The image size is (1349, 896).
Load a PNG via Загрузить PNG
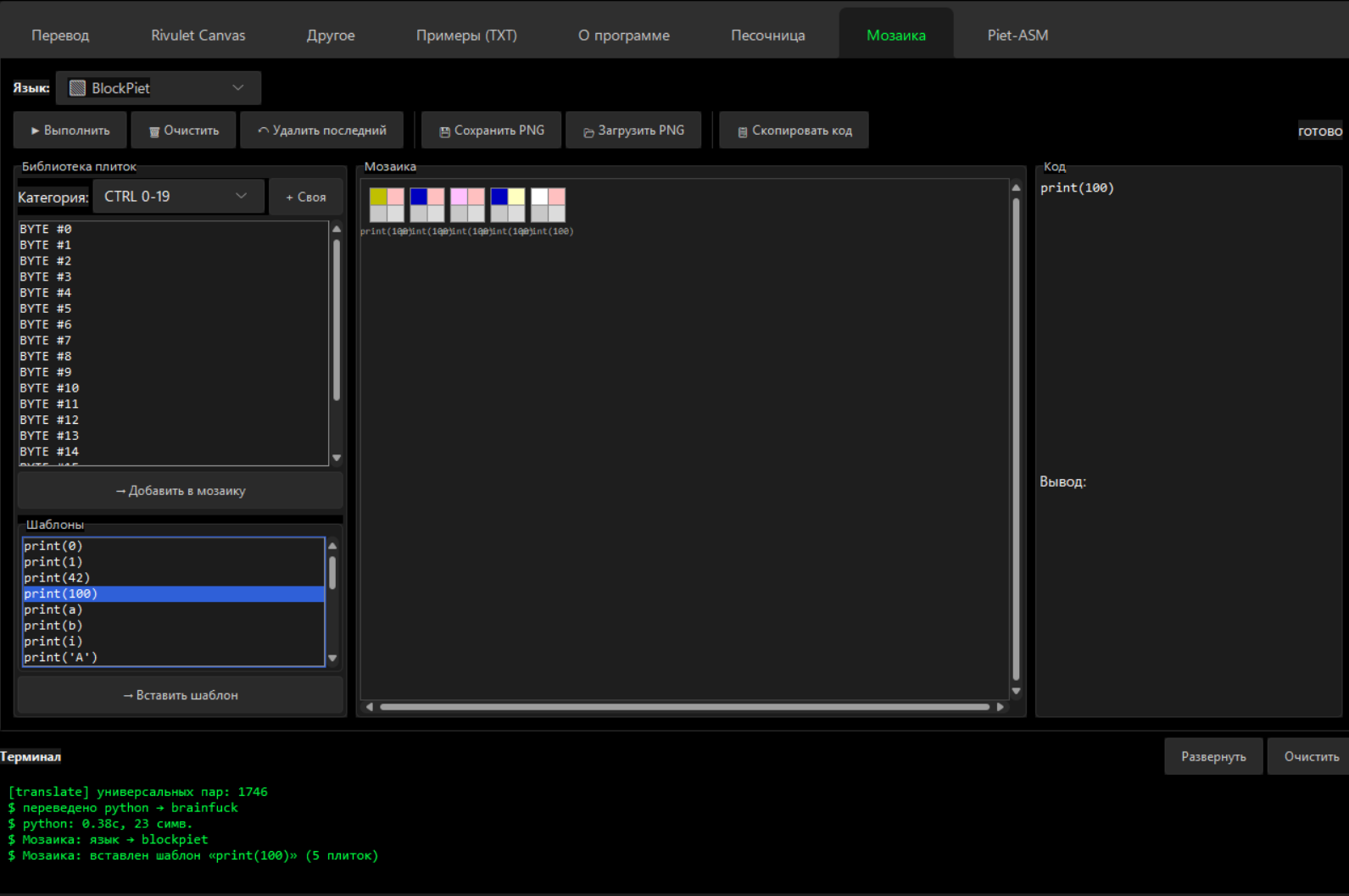[x=633, y=131]
